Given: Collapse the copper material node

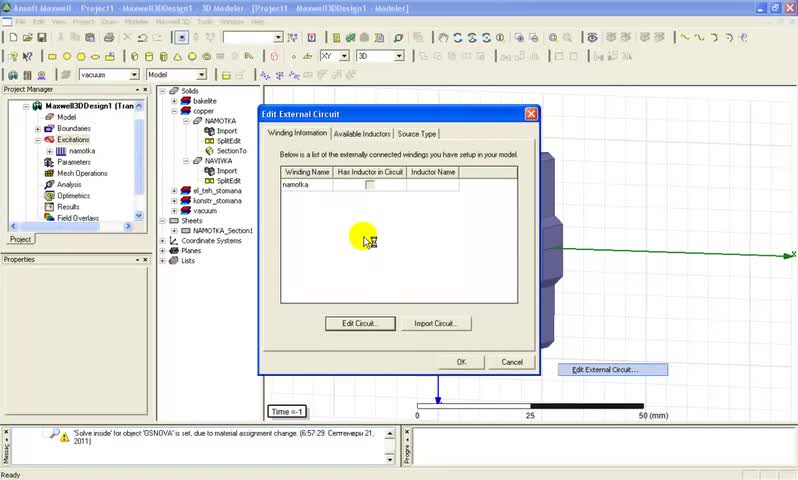Looking at the screenshot, I should click(x=174, y=111).
